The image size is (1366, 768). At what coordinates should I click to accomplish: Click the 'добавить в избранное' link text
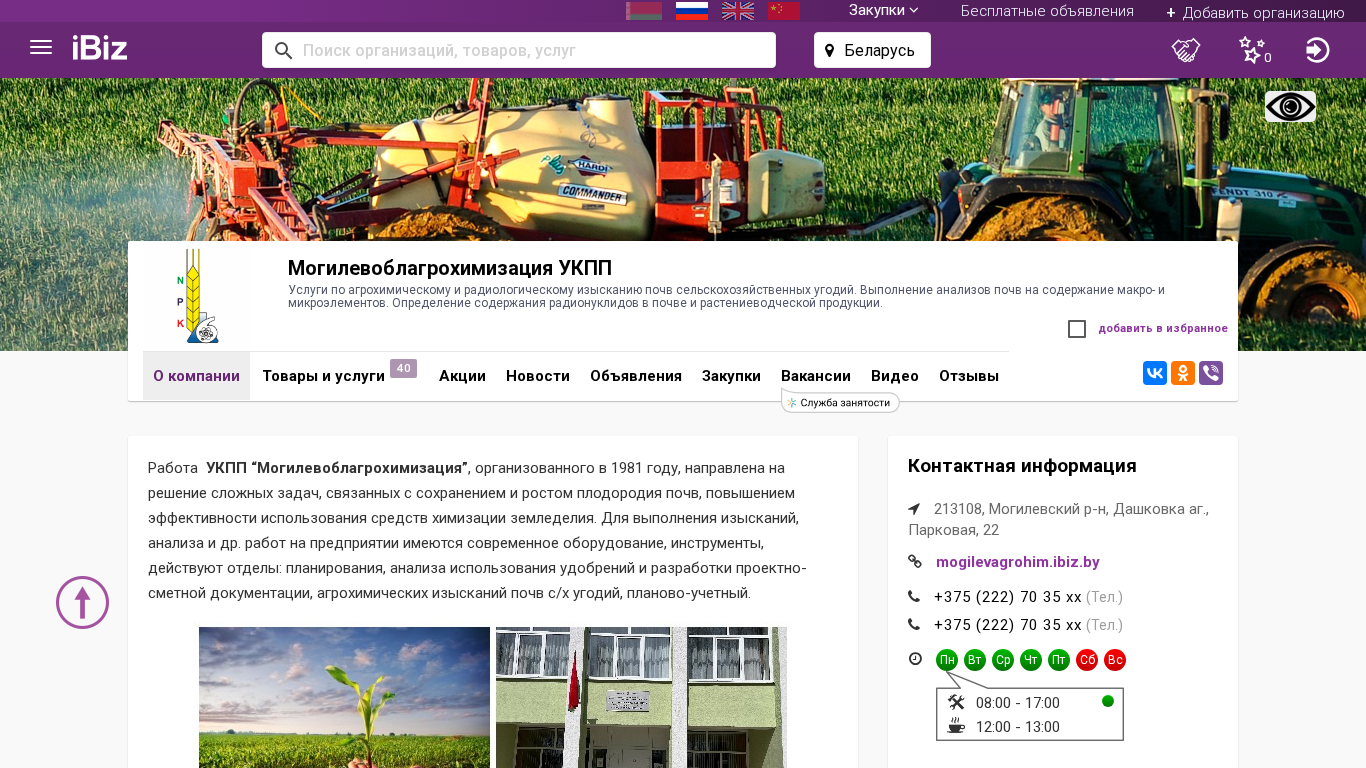[x=1163, y=328]
